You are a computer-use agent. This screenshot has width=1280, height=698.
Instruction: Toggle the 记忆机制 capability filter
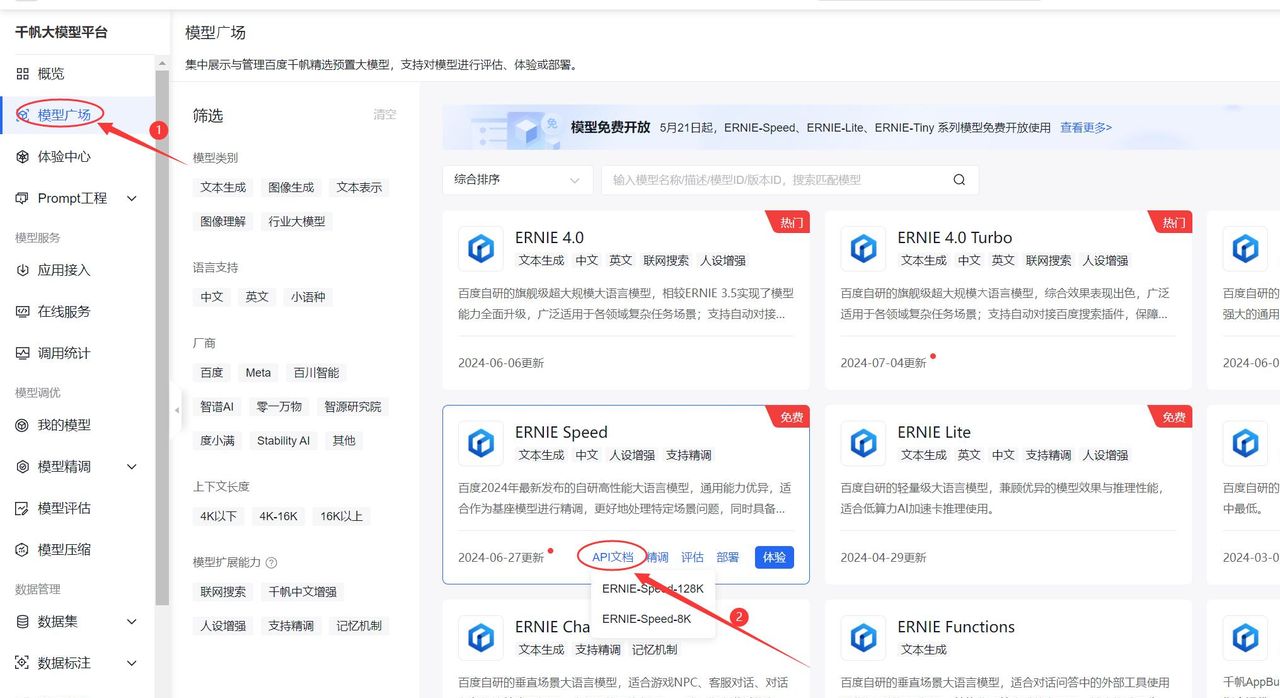pos(359,626)
